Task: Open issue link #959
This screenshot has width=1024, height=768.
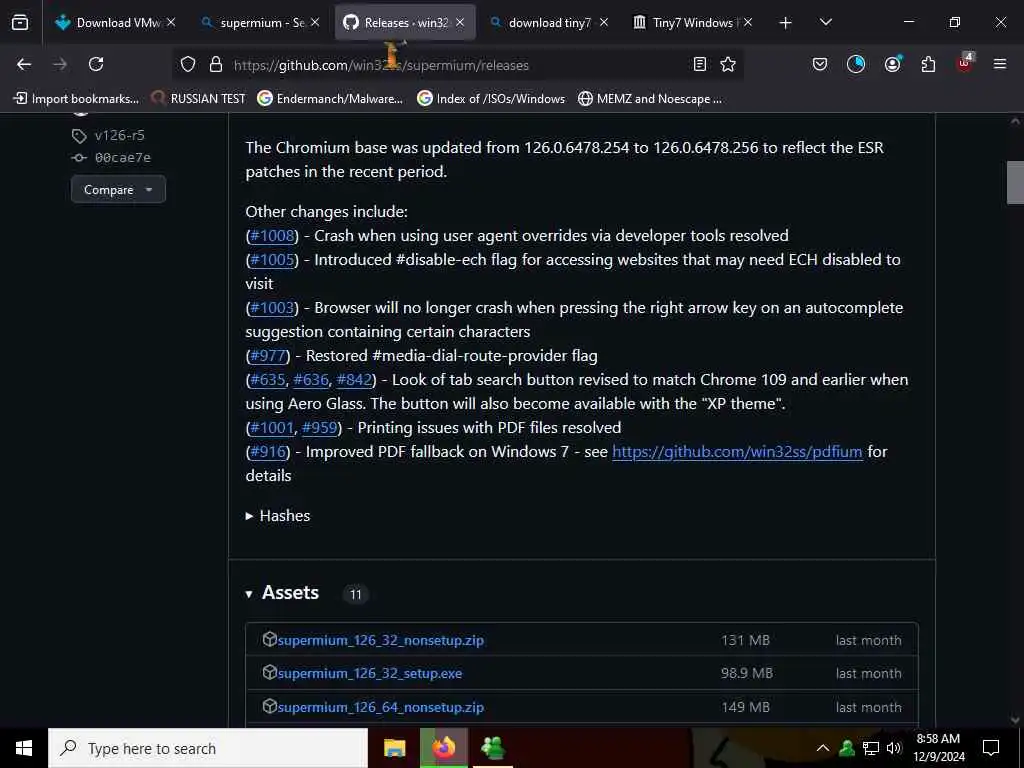Action: tap(319, 428)
